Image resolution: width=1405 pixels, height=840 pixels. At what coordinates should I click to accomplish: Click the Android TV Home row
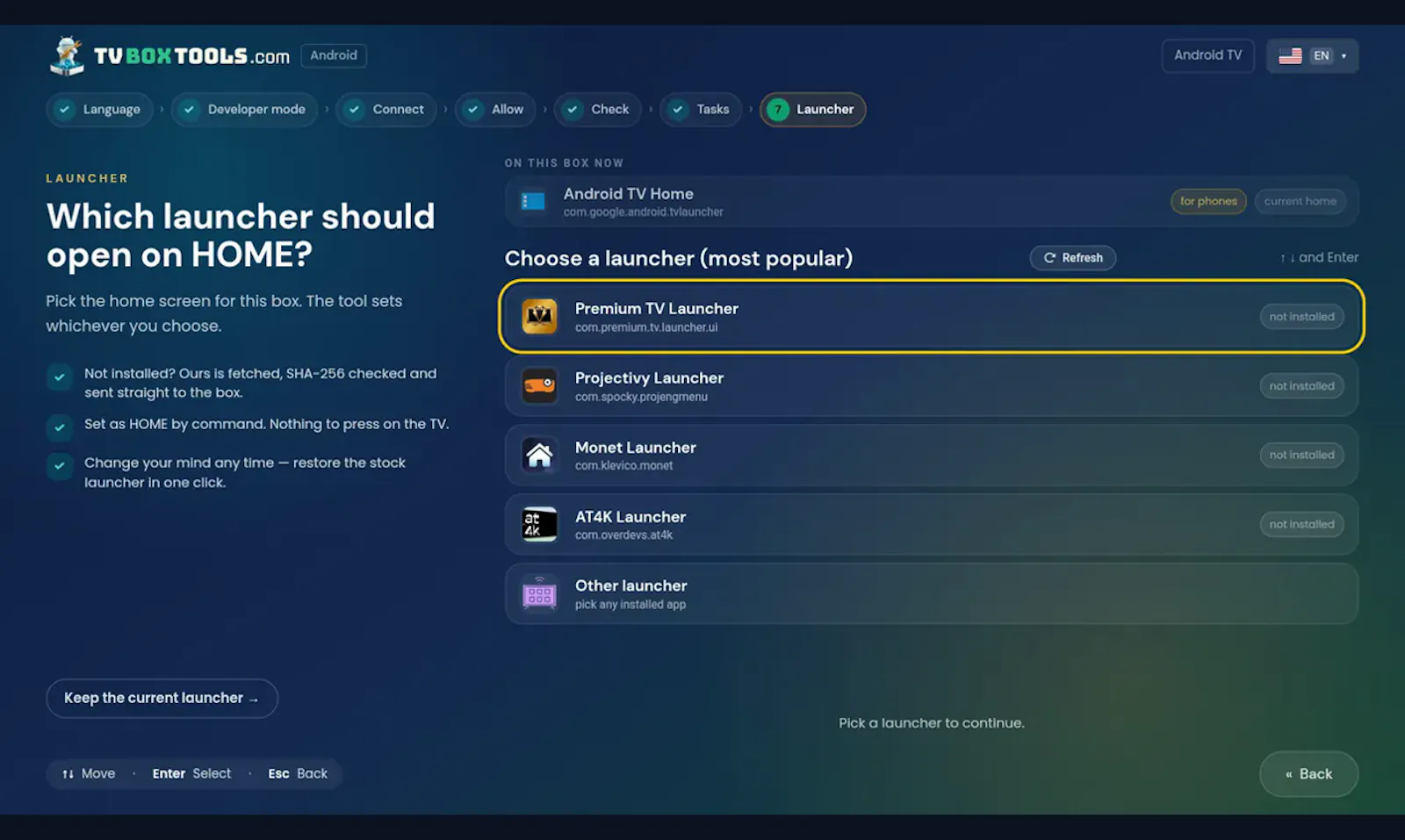pos(932,202)
